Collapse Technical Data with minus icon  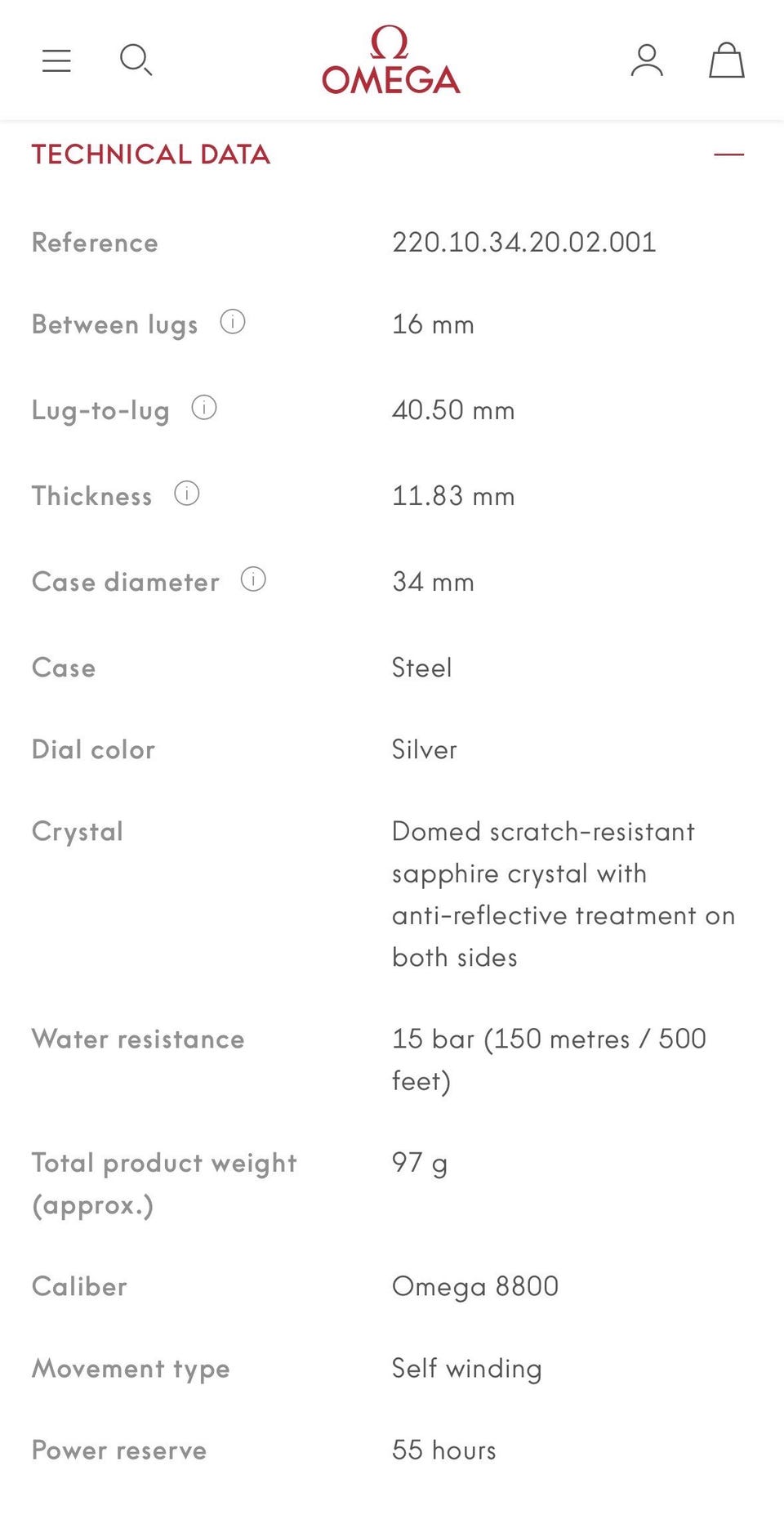pyautogui.click(x=728, y=154)
